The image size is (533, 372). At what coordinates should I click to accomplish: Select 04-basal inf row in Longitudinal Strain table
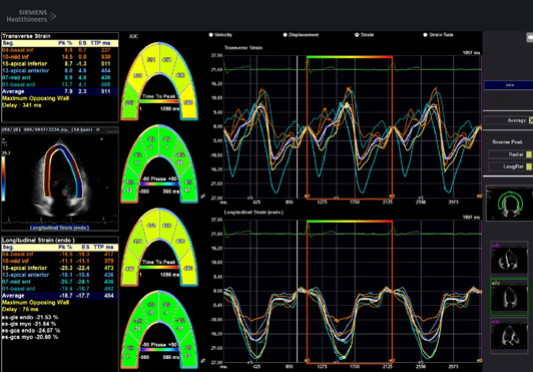point(60,254)
